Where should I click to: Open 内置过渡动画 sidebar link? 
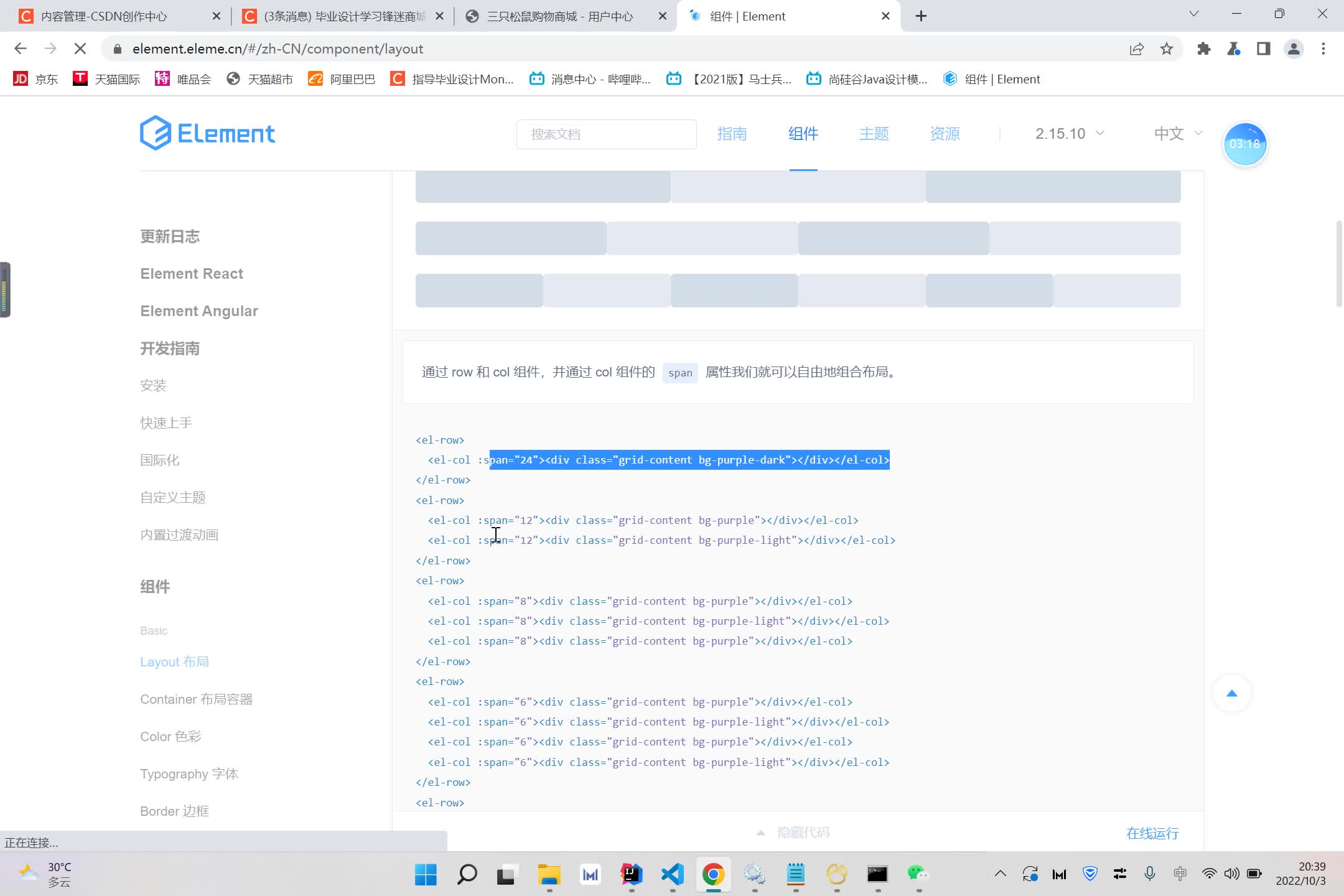click(x=179, y=535)
